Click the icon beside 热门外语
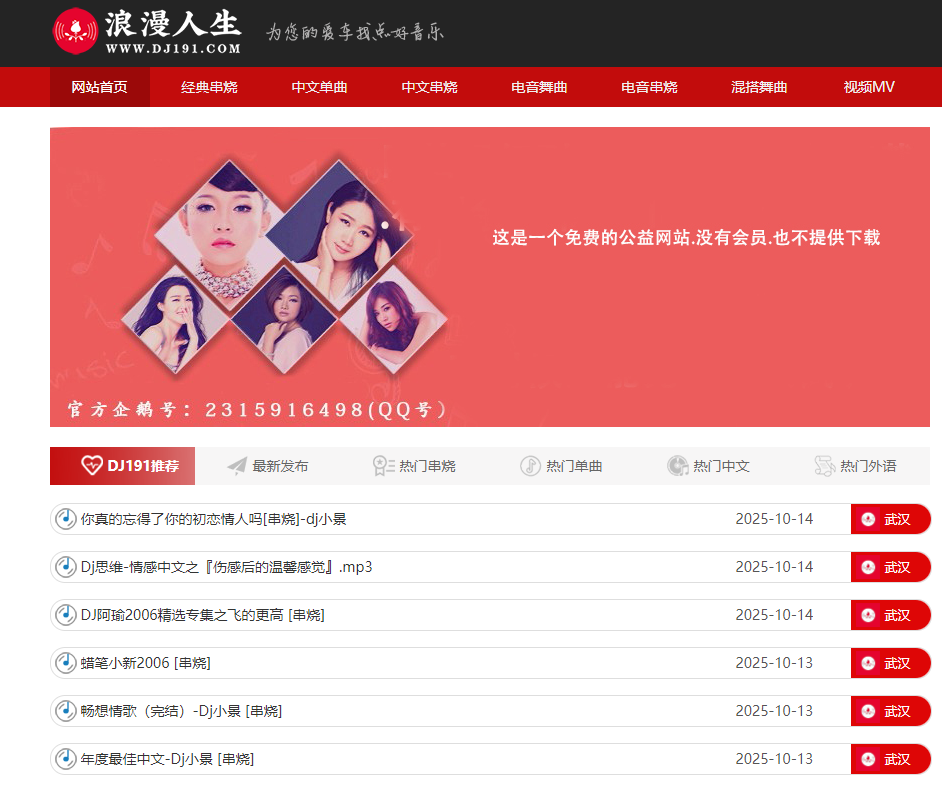942x790 pixels. point(824,466)
